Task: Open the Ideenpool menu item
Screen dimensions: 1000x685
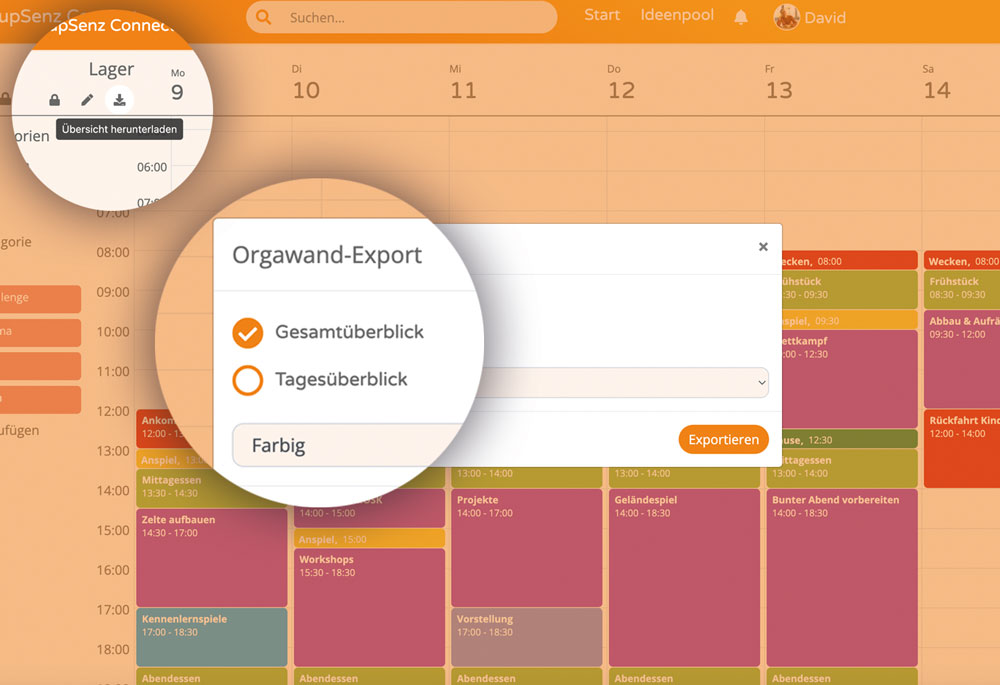Action: (677, 15)
